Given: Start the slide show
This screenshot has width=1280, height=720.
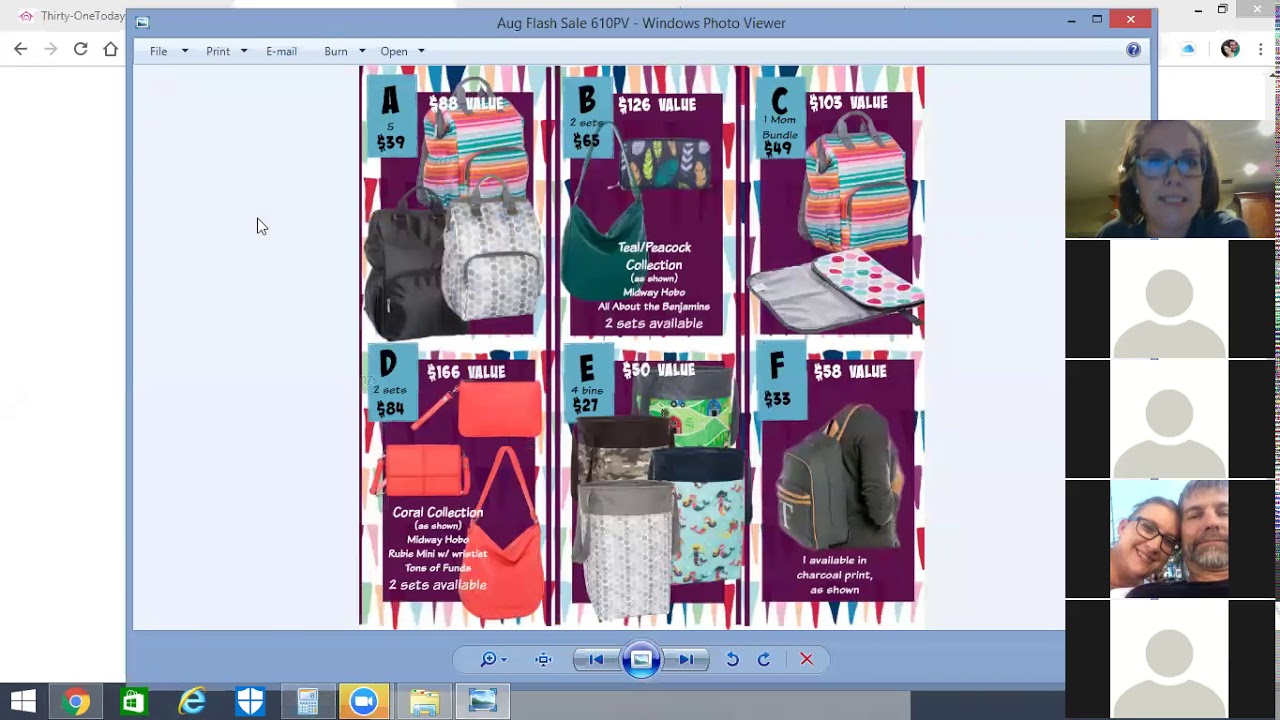Looking at the screenshot, I should pyautogui.click(x=641, y=659).
